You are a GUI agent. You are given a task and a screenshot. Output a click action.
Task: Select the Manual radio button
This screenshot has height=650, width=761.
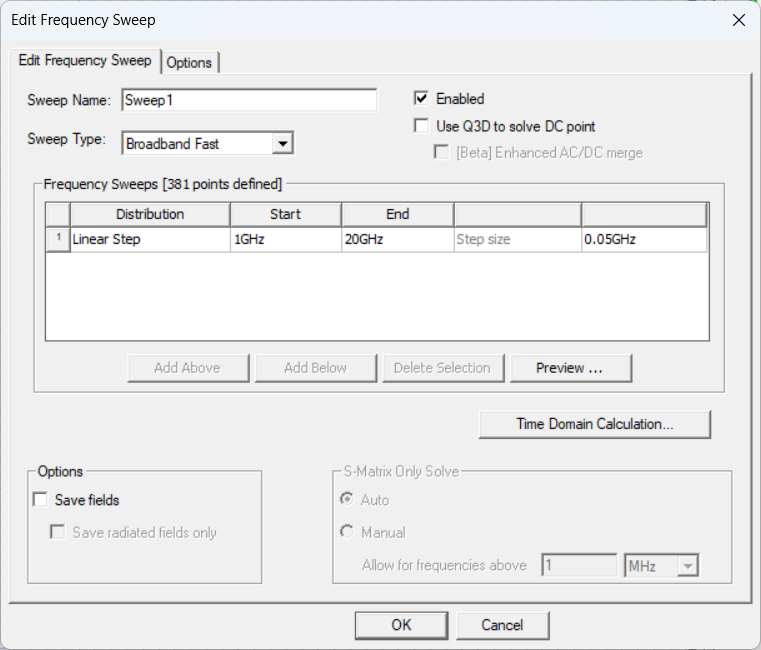tap(347, 532)
